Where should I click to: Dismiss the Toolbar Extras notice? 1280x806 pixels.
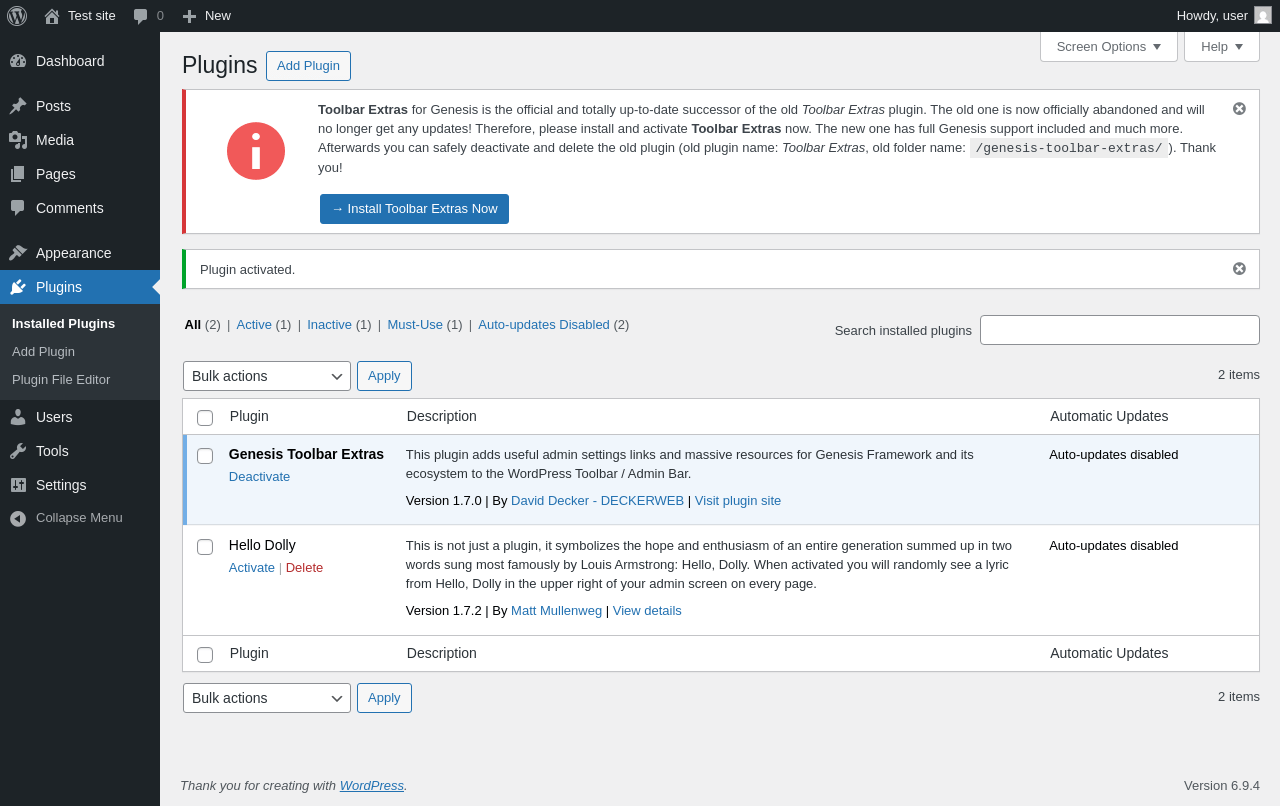(1239, 109)
